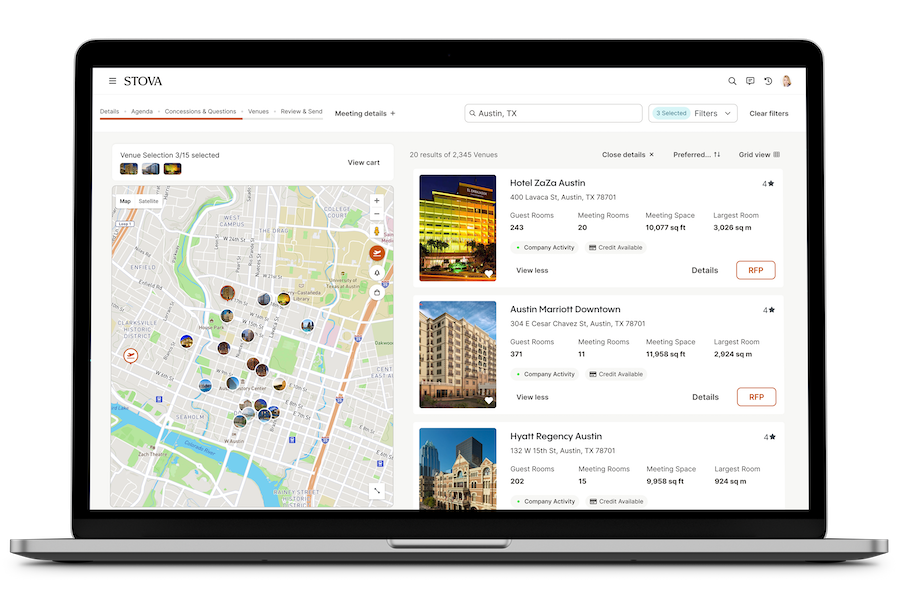
Task: Open Details for Hotel ZaZa Austin
Action: [x=705, y=270]
